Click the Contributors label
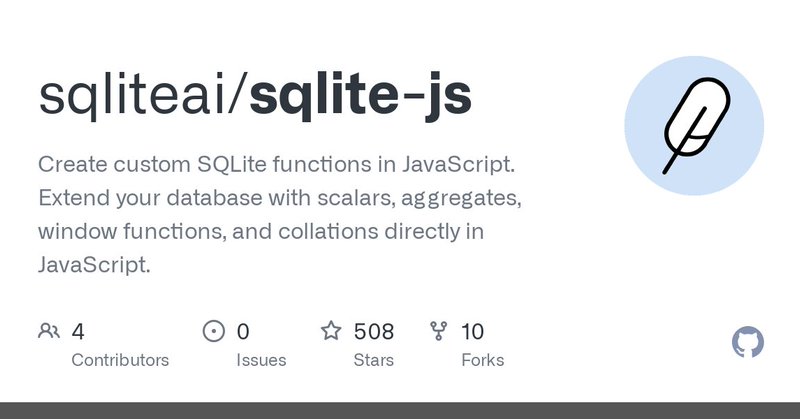The width and height of the screenshot is (800, 419). pyautogui.click(x=120, y=360)
